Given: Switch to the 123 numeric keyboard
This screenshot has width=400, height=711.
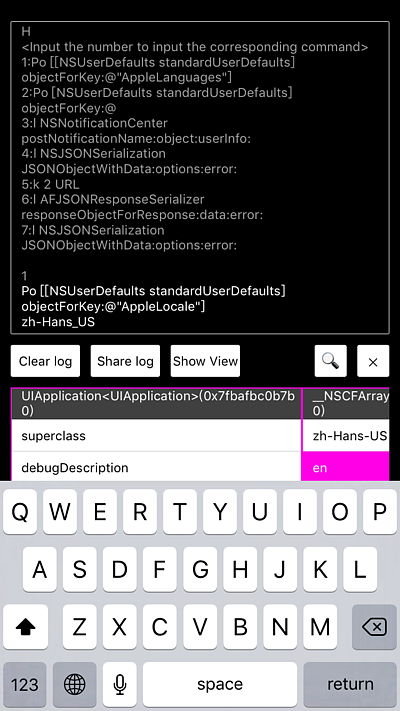Looking at the screenshot, I should [24, 684].
